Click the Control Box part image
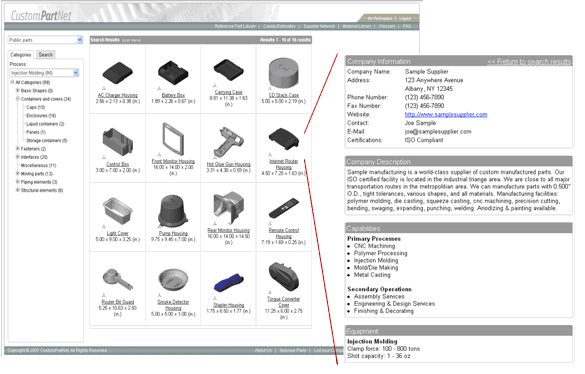585x374 pixels. [x=118, y=141]
